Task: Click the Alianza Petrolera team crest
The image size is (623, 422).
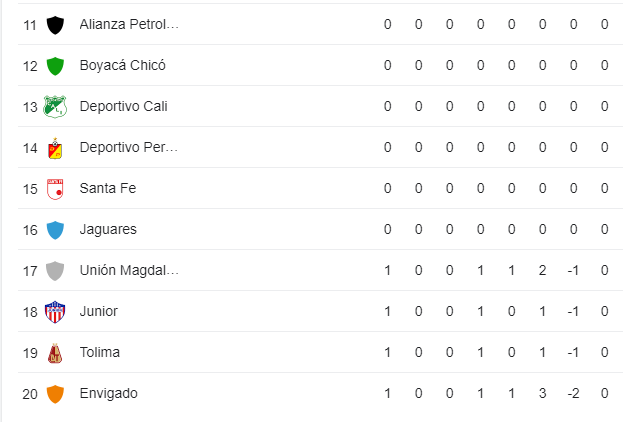Action: 55,24
